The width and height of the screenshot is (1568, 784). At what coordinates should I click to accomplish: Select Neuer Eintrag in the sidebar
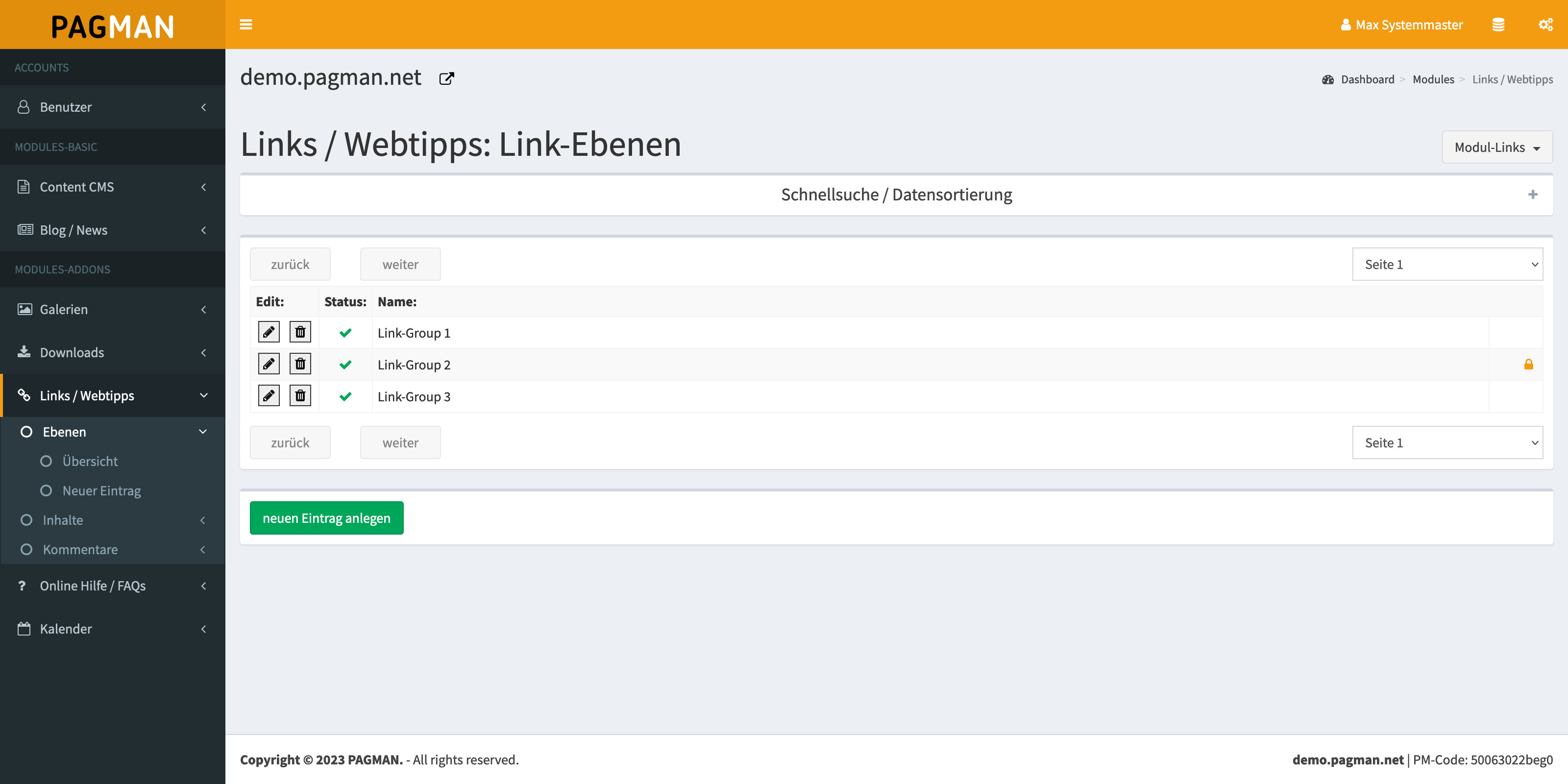(x=101, y=490)
